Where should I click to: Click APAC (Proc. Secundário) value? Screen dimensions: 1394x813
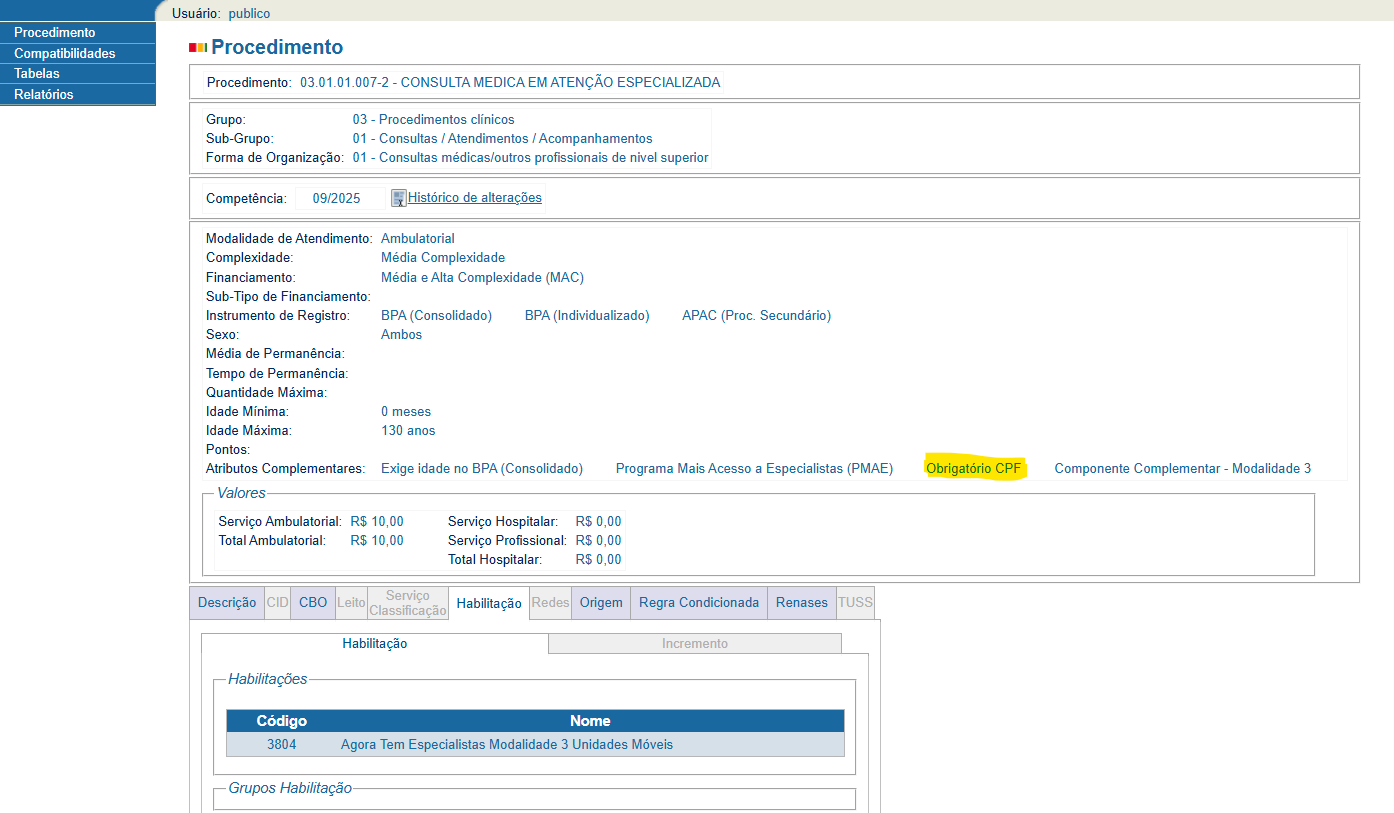click(x=756, y=316)
